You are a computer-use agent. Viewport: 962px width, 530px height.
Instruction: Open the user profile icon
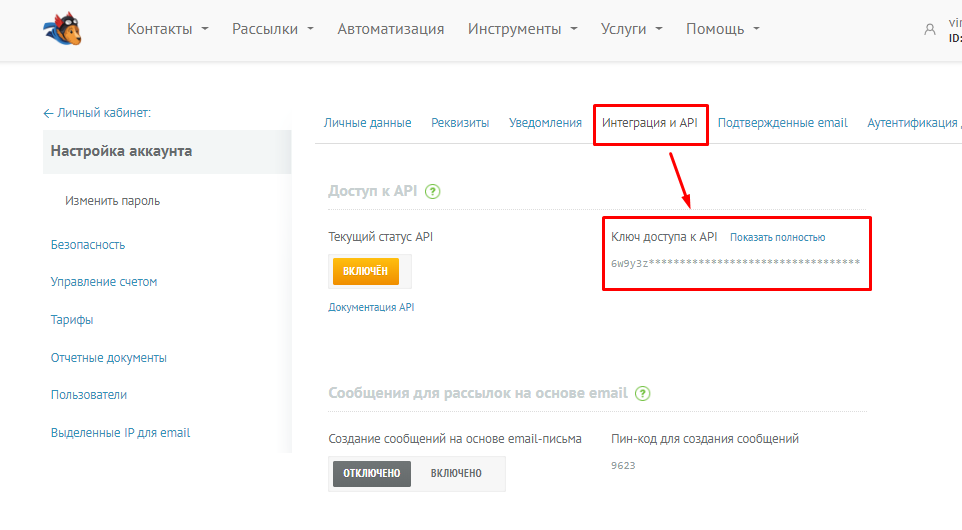click(929, 29)
